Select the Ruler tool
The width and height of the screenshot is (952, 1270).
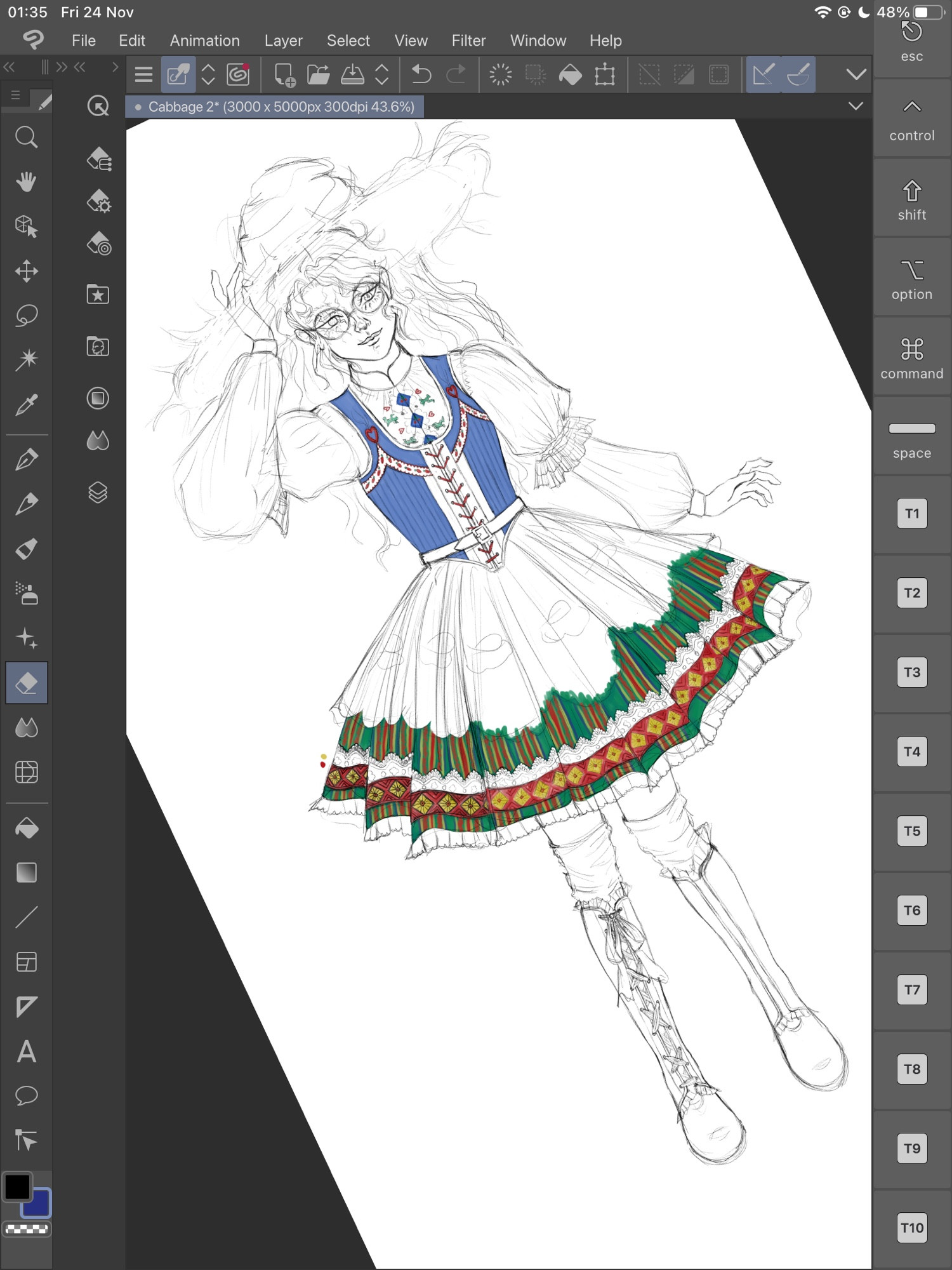tap(26, 1006)
